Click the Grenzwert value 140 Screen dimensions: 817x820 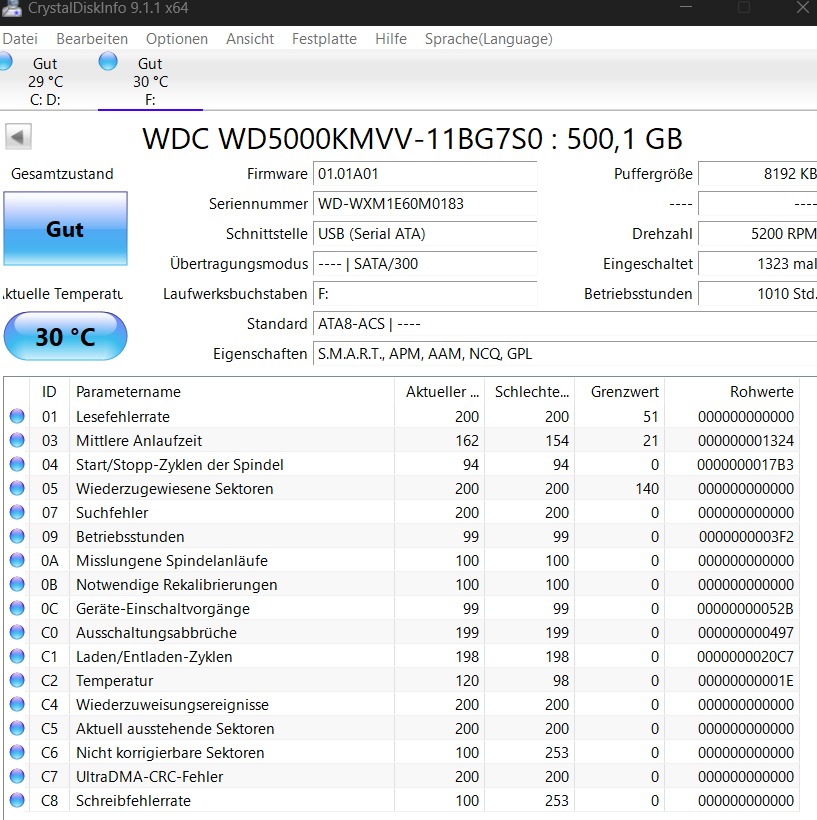click(647, 489)
